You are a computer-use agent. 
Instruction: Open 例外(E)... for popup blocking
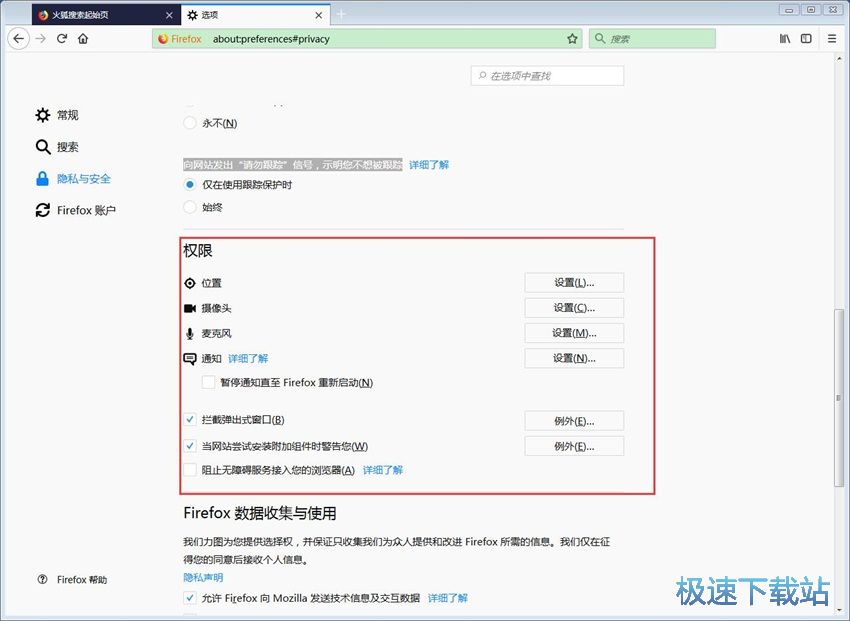574,421
